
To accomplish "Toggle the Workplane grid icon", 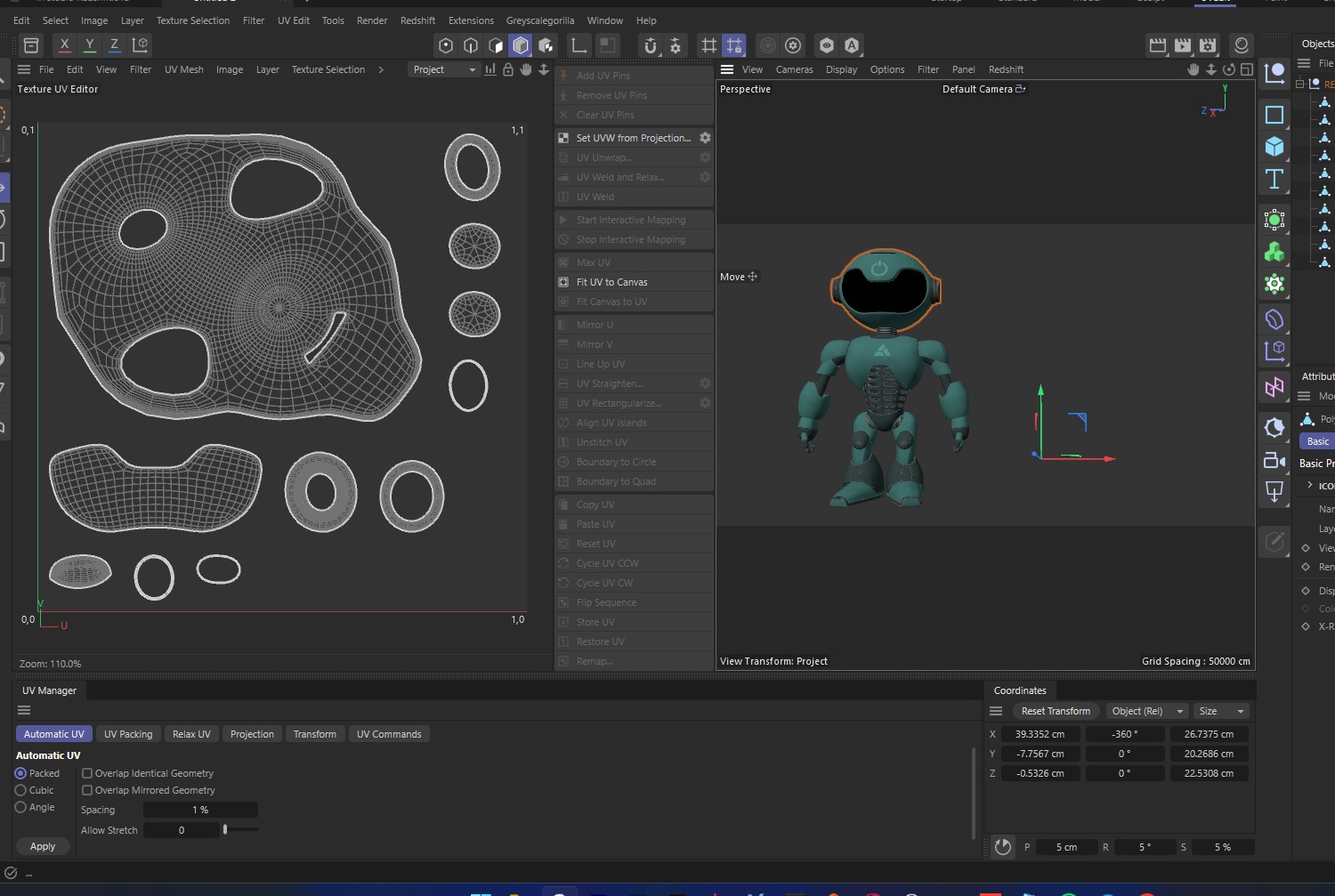I will [709, 45].
